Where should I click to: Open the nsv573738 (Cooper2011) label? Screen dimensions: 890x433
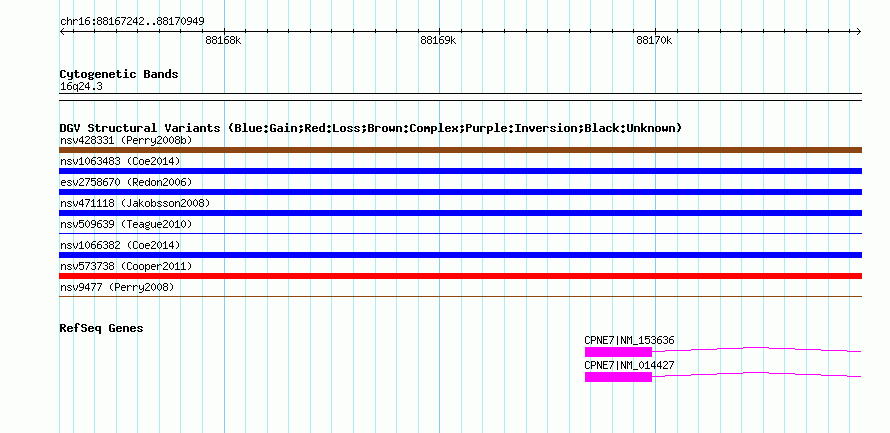pos(126,266)
